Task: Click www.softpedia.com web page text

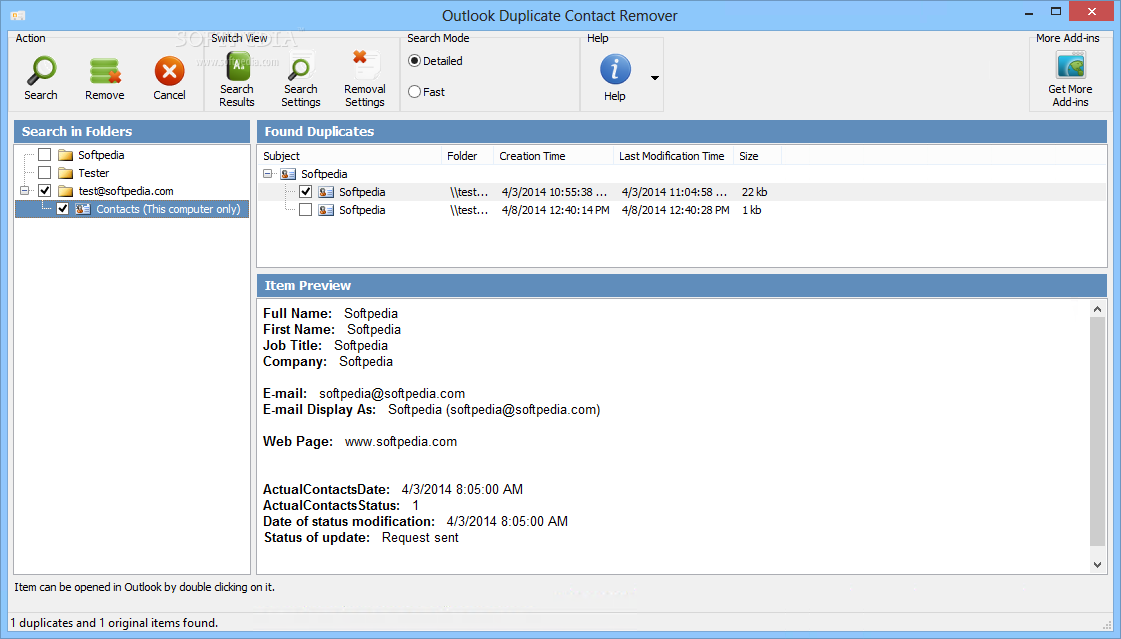Action: (400, 442)
